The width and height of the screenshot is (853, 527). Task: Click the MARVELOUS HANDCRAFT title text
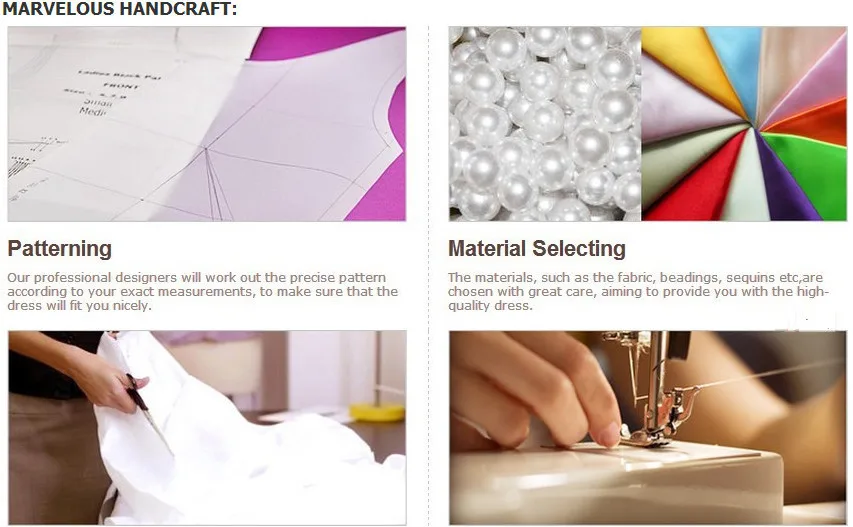click(x=120, y=9)
